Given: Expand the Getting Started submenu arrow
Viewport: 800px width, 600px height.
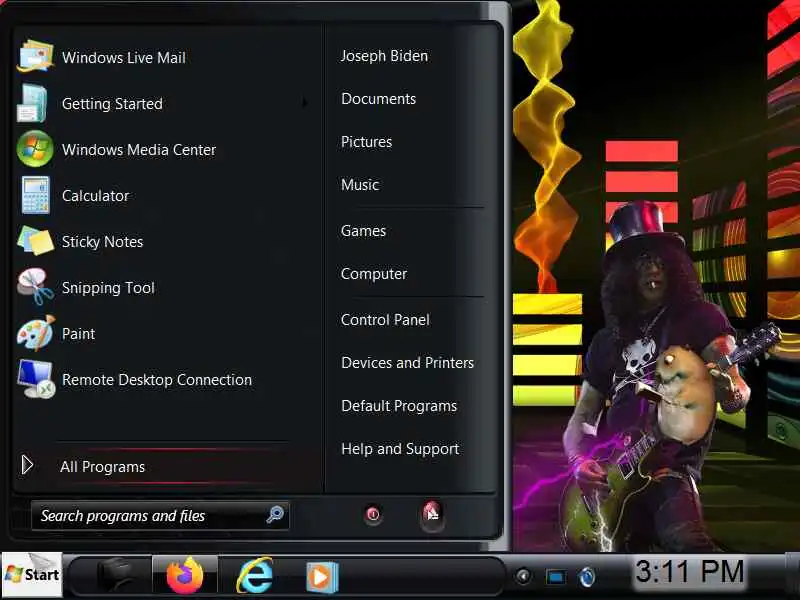Looking at the screenshot, I should click(305, 103).
